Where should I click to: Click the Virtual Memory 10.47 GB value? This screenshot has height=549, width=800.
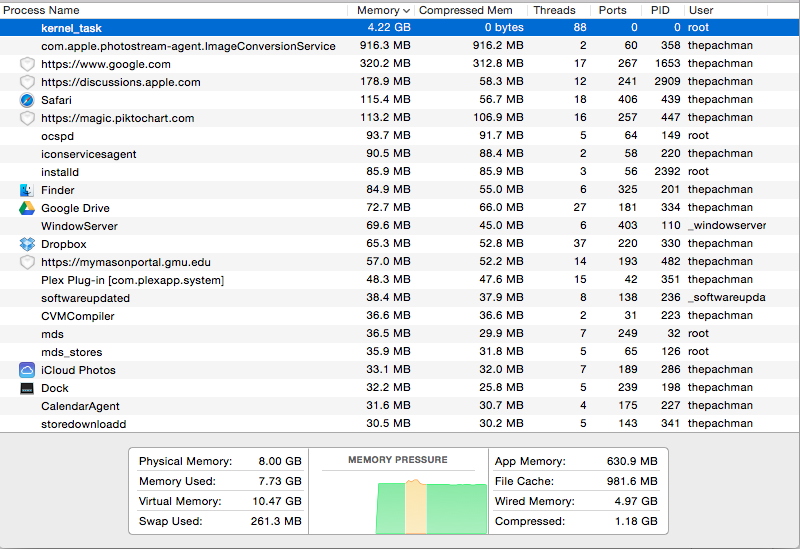277,501
